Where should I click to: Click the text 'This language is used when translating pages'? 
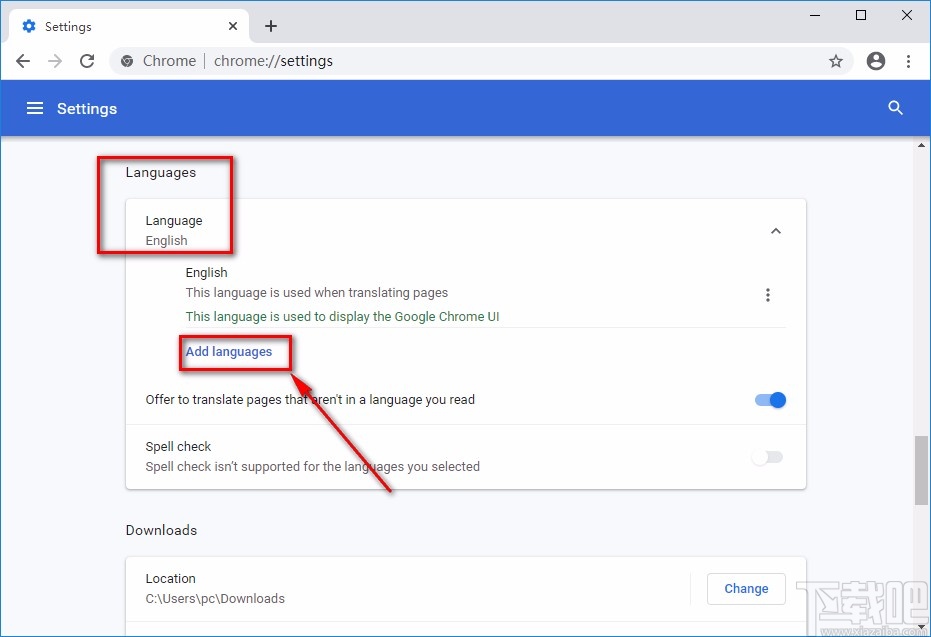tap(316, 293)
